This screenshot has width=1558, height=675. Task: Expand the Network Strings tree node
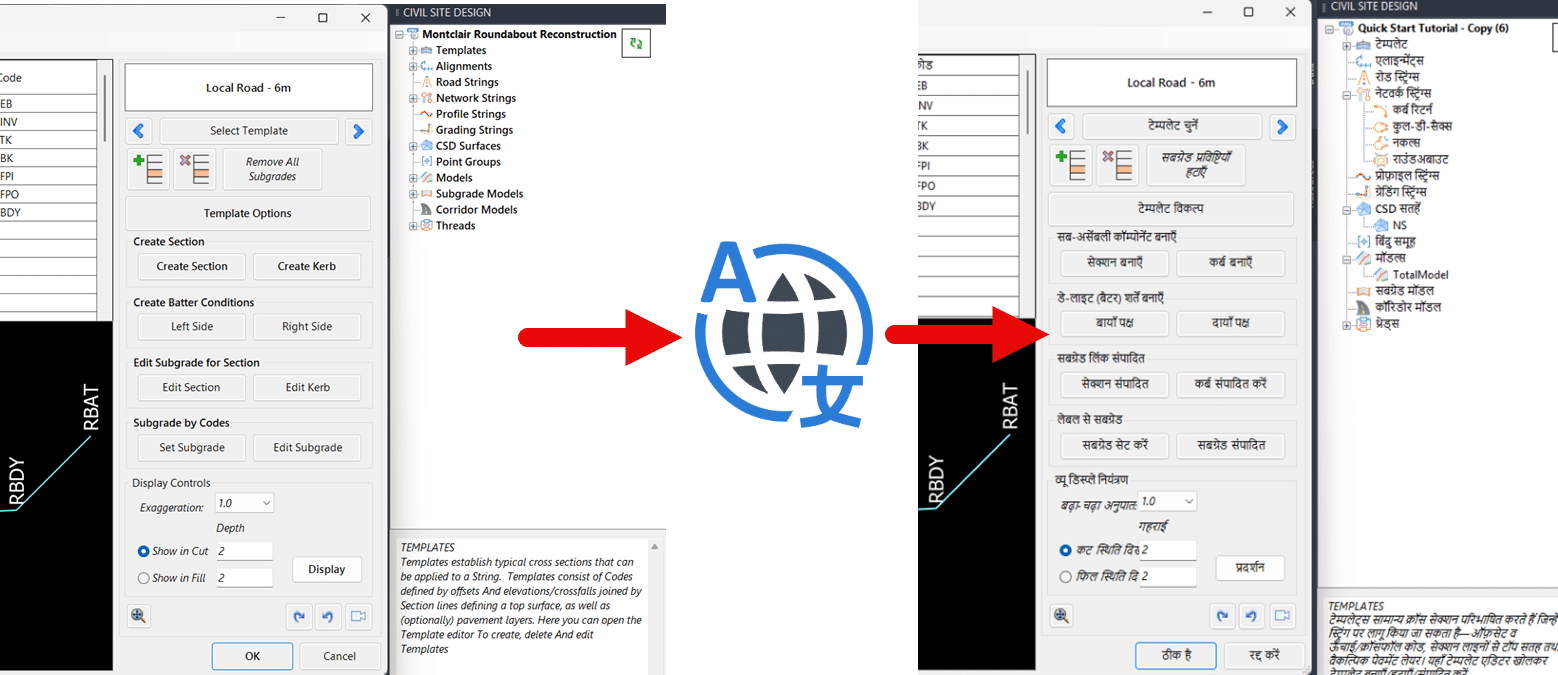[413, 98]
